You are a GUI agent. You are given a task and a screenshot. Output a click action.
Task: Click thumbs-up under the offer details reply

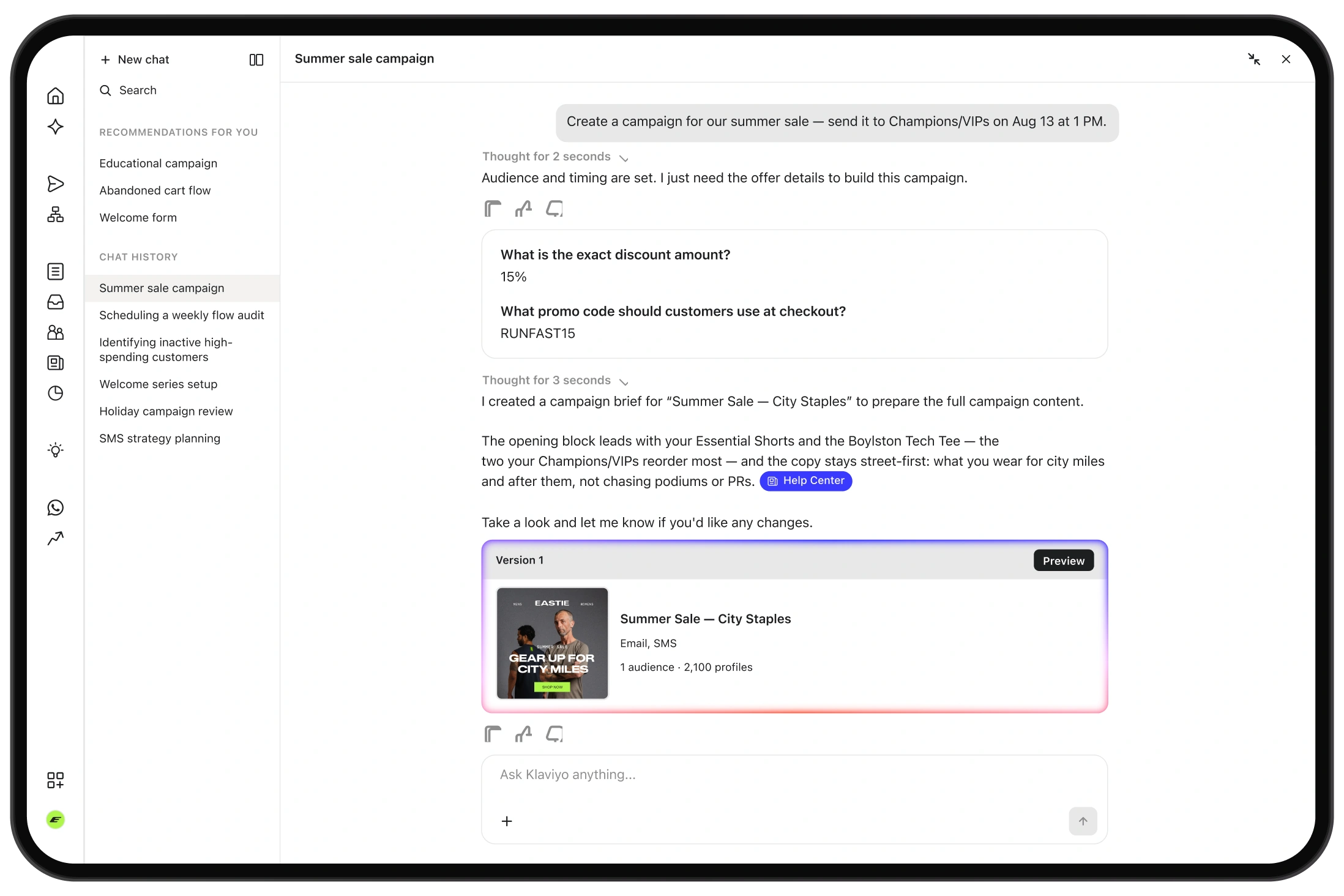pos(523,209)
